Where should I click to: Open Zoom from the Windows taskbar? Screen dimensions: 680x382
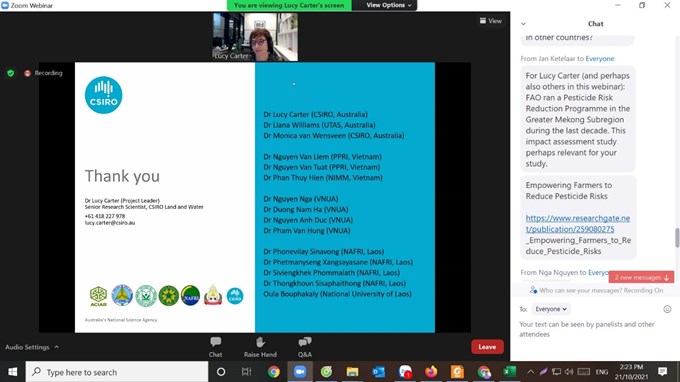[300, 372]
